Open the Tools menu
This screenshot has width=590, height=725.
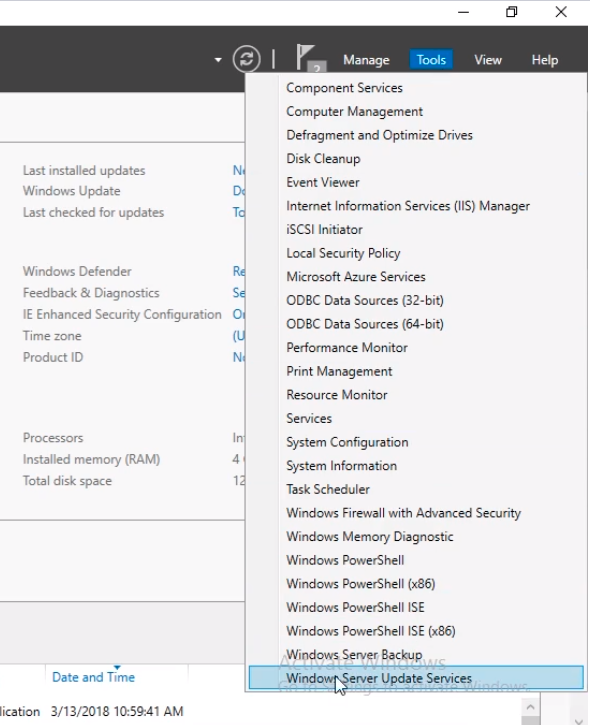(x=431, y=60)
